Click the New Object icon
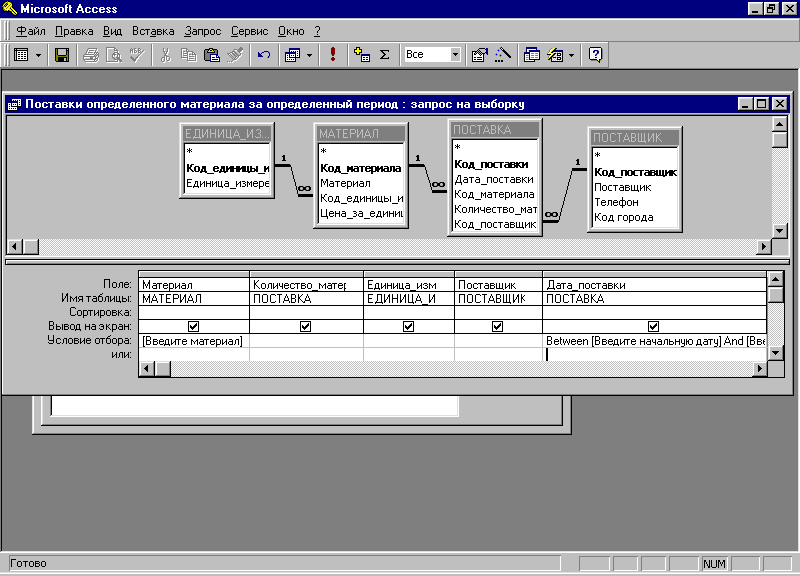 coord(555,55)
